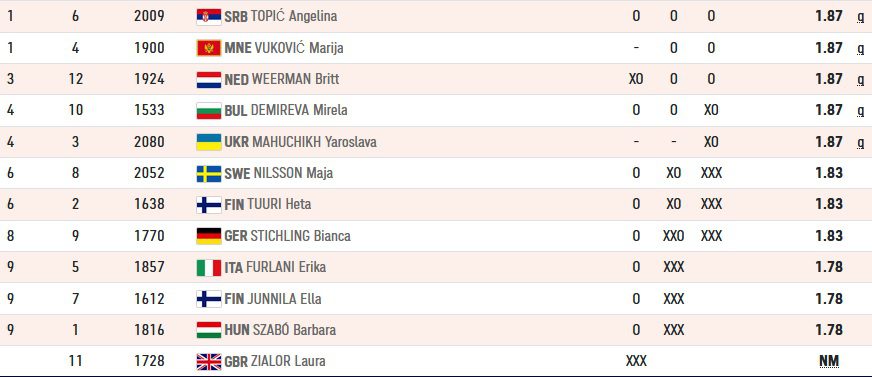872x377 pixels.
Task: Click the Serbian flag icon
Action: click(x=209, y=17)
